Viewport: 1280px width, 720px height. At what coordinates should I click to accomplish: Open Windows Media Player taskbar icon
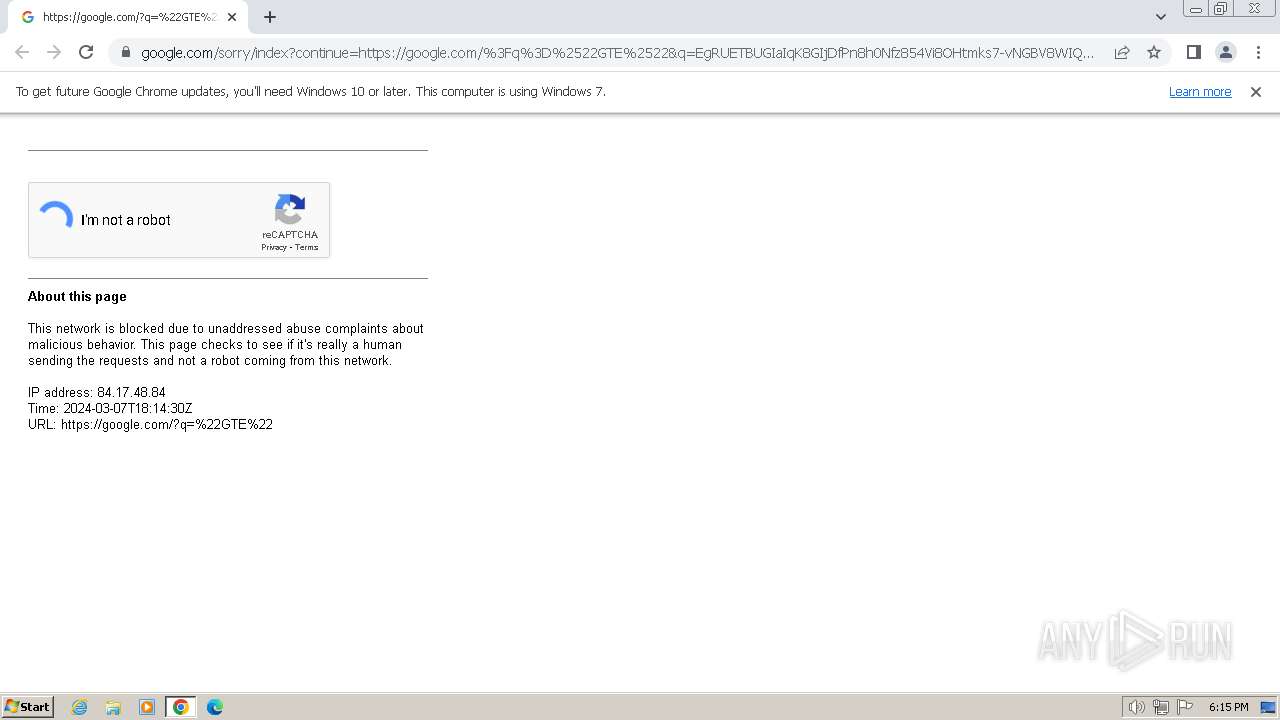[x=147, y=707]
